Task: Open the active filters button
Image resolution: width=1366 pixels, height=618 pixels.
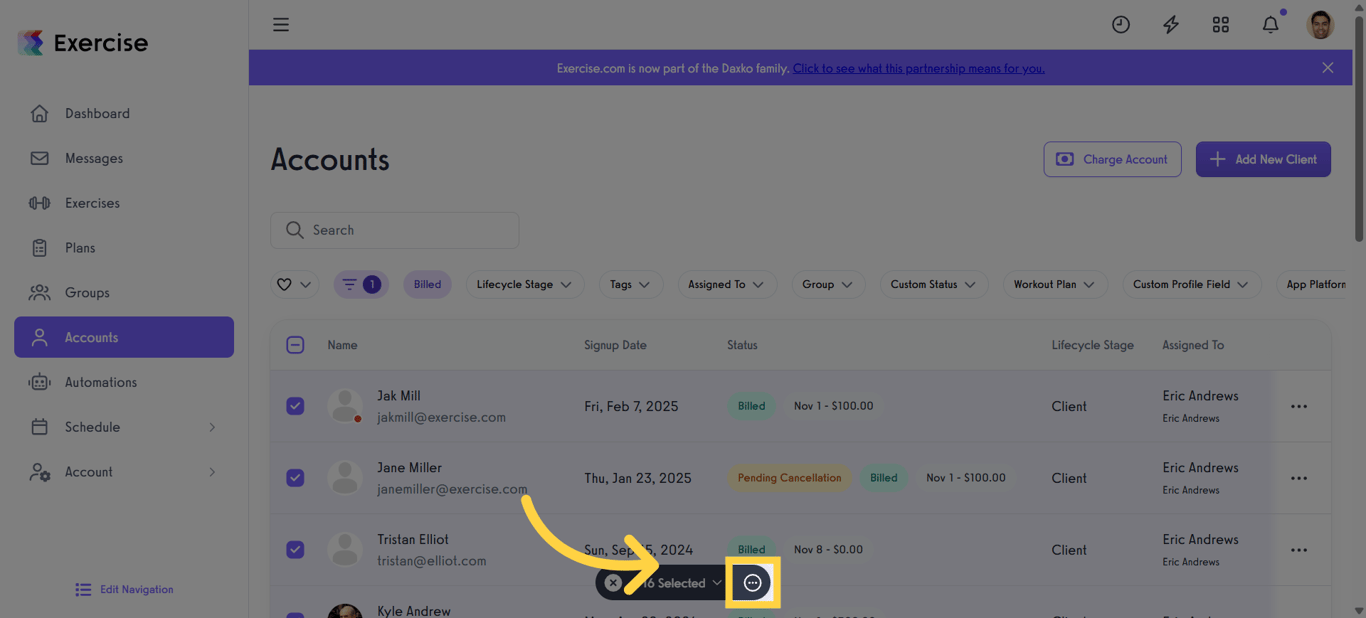Action: (x=361, y=285)
